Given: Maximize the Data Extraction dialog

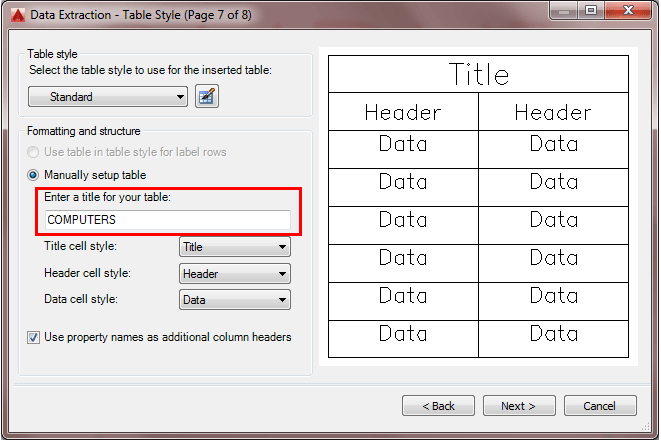Looking at the screenshot, I should (x=591, y=10).
